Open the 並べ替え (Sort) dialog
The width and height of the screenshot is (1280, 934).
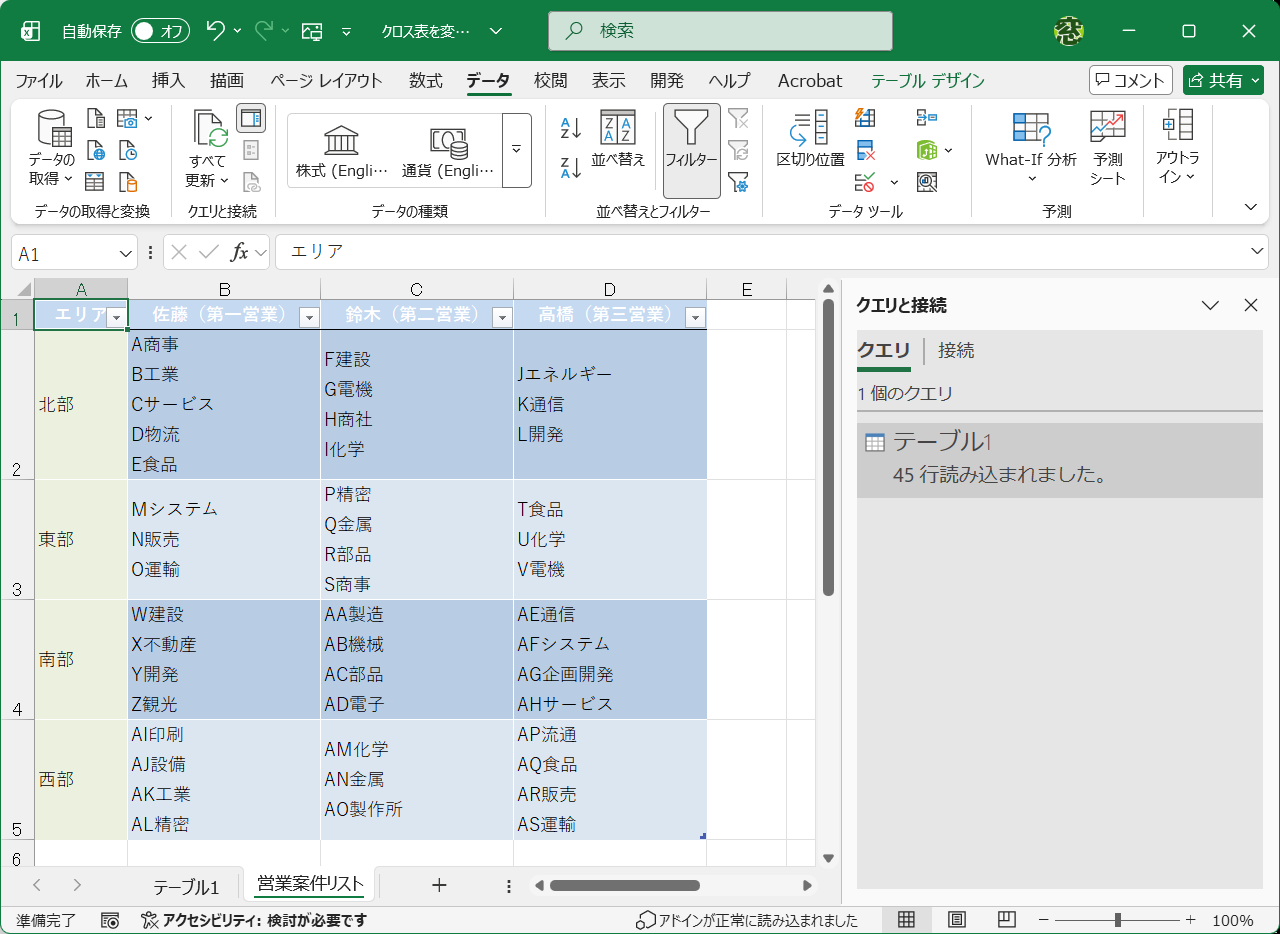point(619,150)
